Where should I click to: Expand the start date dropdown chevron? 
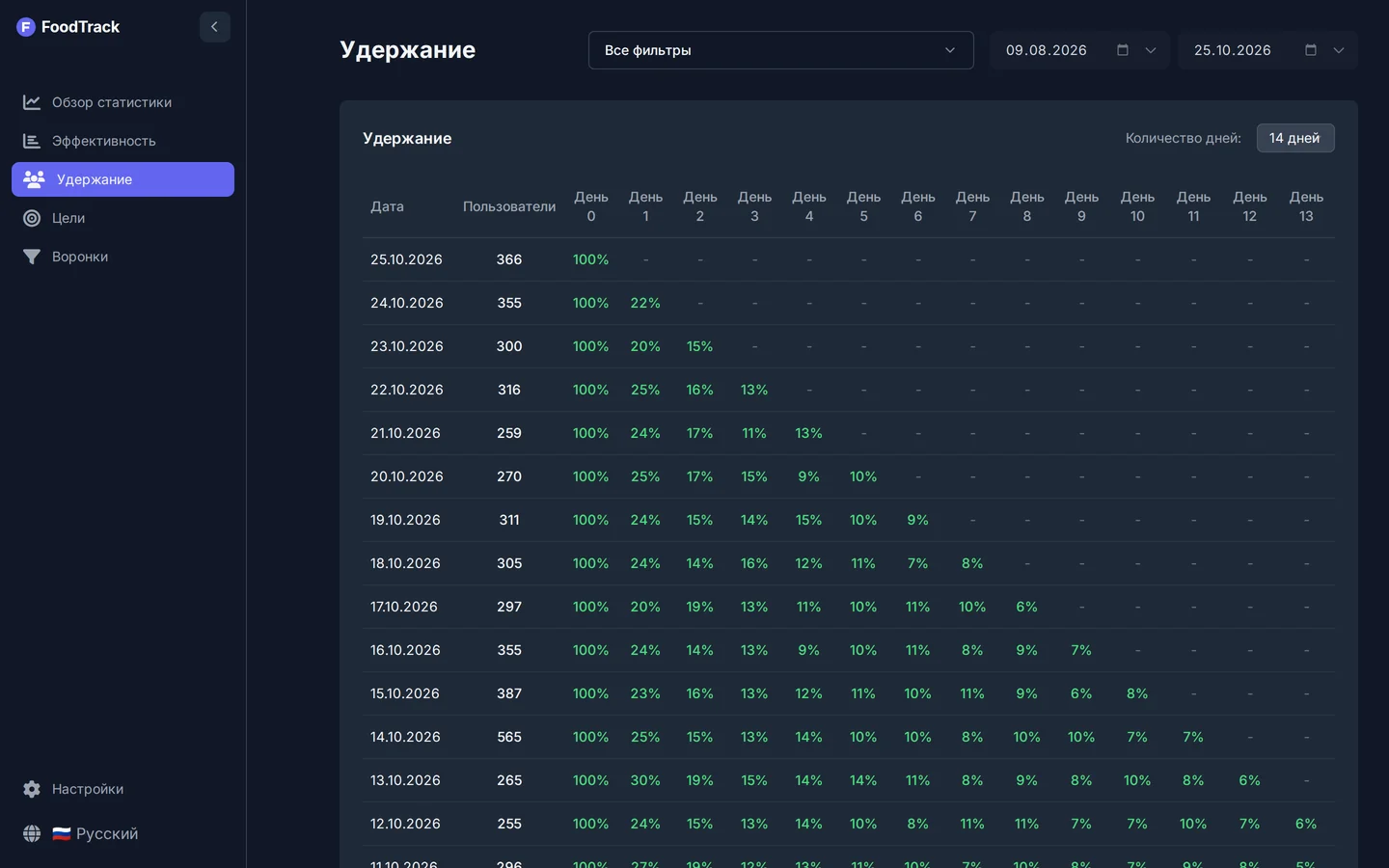(x=1151, y=50)
